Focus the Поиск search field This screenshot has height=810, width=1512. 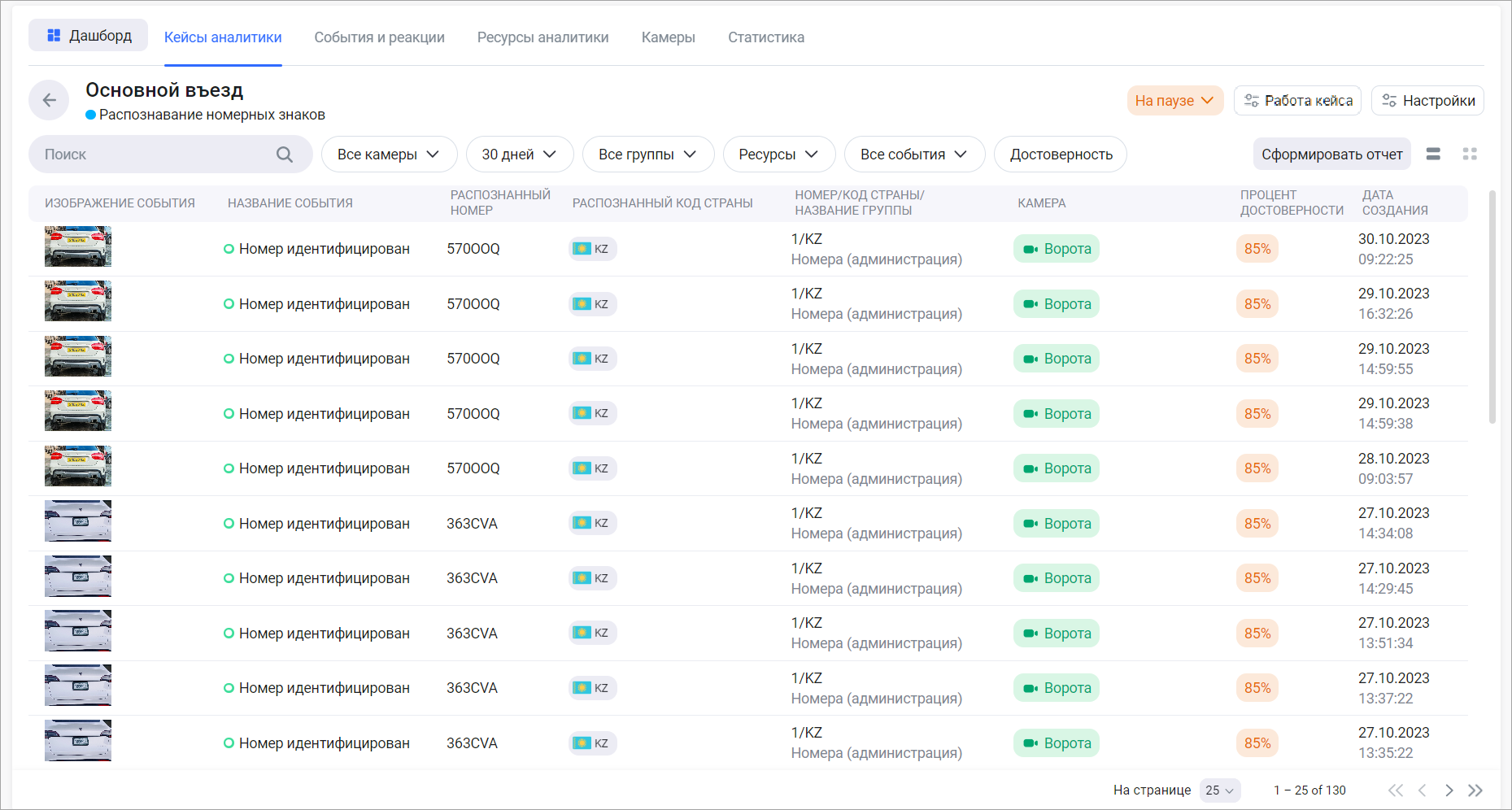click(x=155, y=155)
